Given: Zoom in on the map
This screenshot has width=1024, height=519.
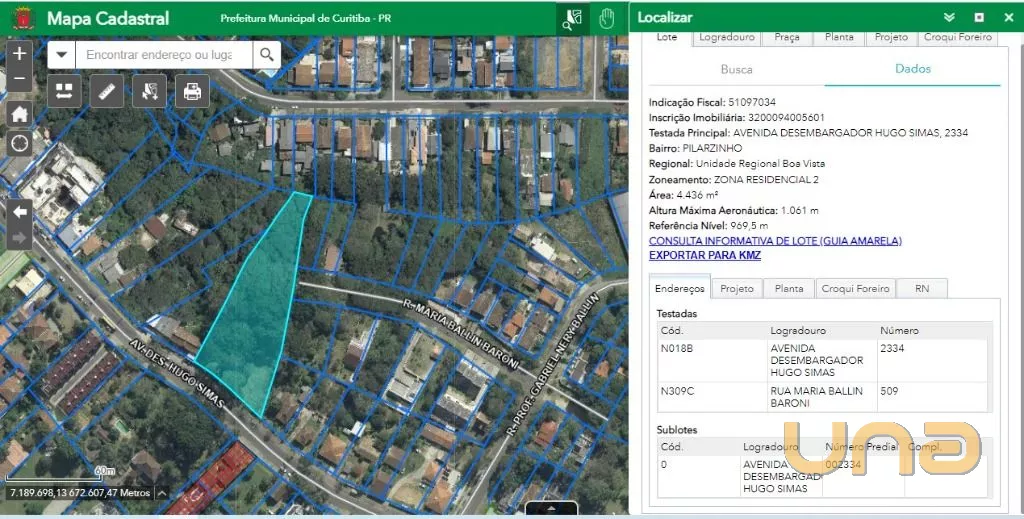Looking at the screenshot, I should click(19, 52).
